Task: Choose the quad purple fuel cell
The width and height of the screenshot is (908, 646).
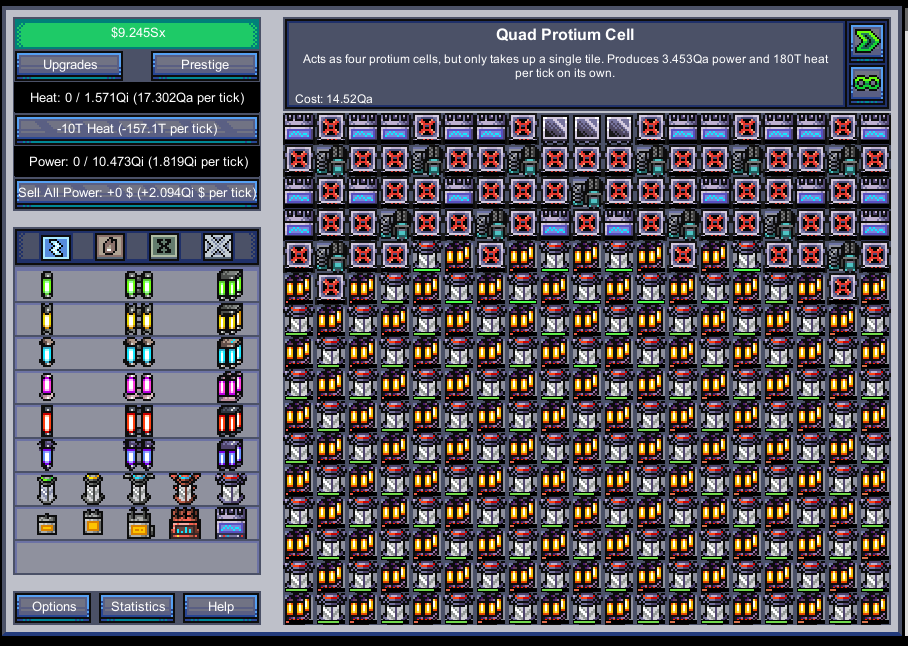Action: pos(230,455)
